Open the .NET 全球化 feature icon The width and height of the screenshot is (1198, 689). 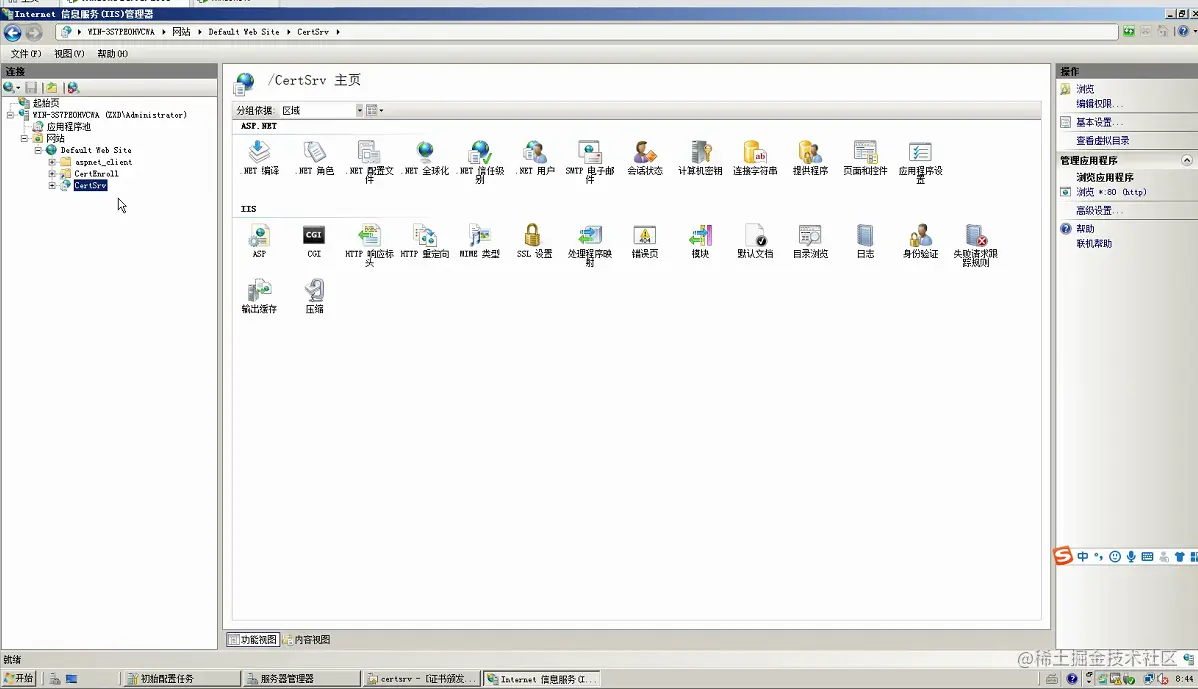426,158
